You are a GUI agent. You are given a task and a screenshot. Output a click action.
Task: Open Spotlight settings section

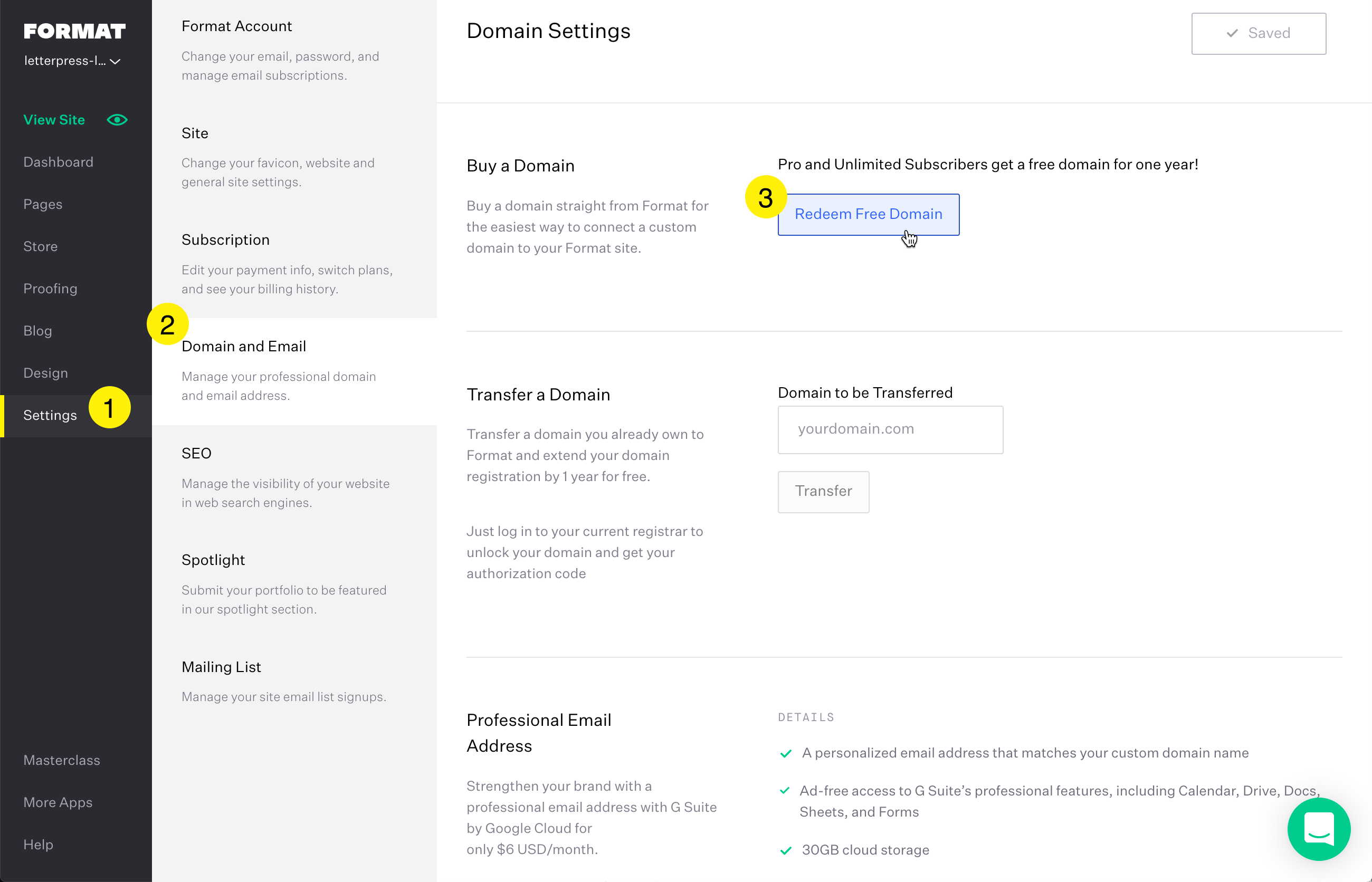pyautogui.click(x=213, y=560)
